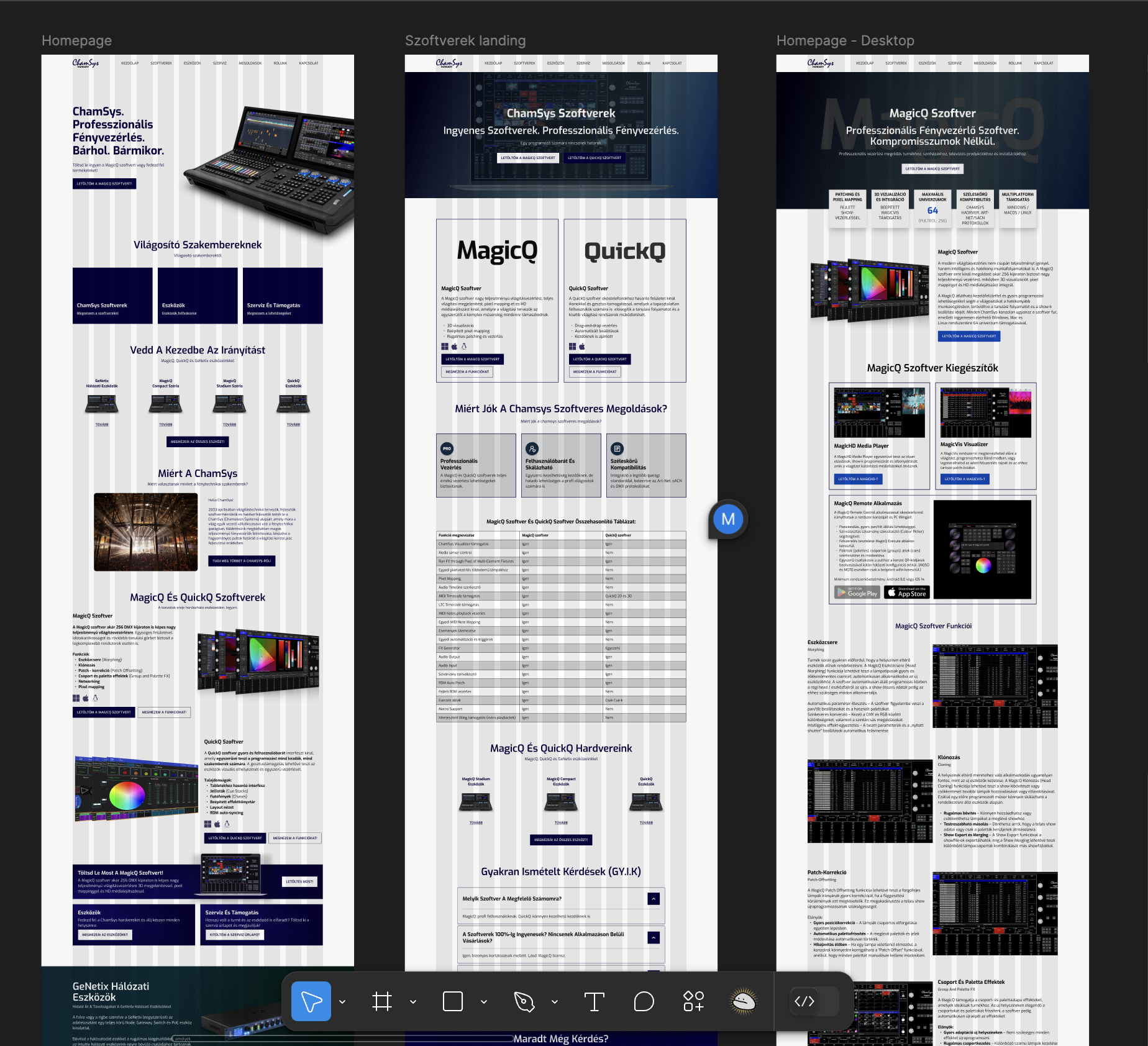1148x1046 pixels.
Task: Open the shape tools dropdown arrow
Action: [x=484, y=1001]
